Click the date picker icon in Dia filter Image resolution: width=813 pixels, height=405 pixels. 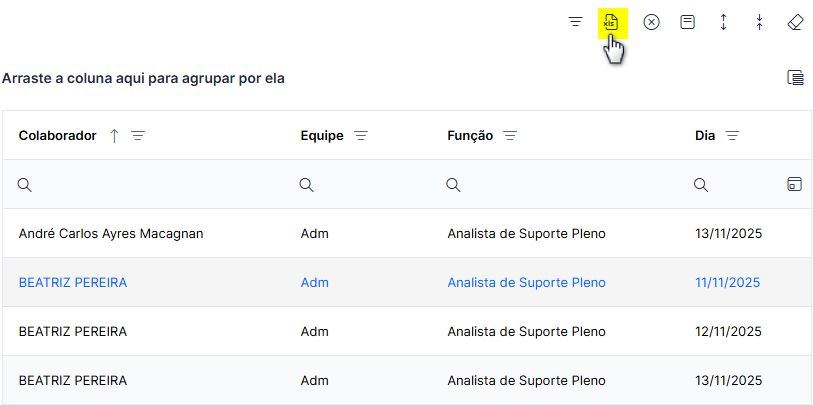click(794, 184)
